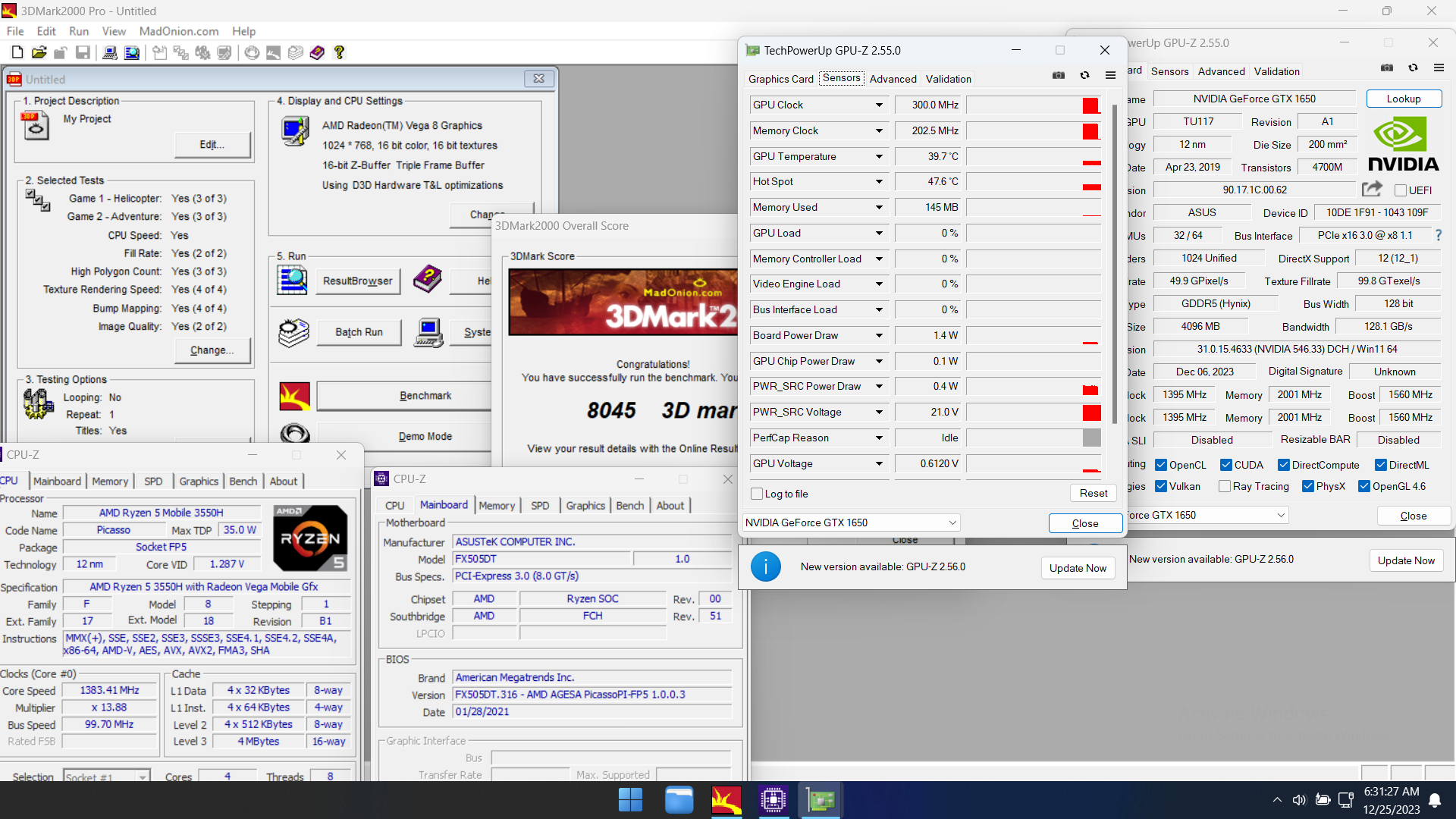Expand the GPU Load sensor dropdown

click(879, 233)
